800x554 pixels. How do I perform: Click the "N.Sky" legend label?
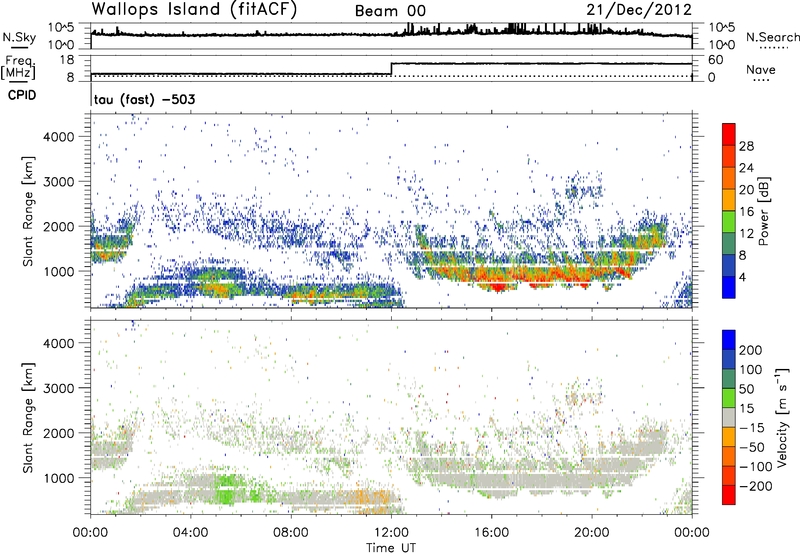tap(19, 37)
